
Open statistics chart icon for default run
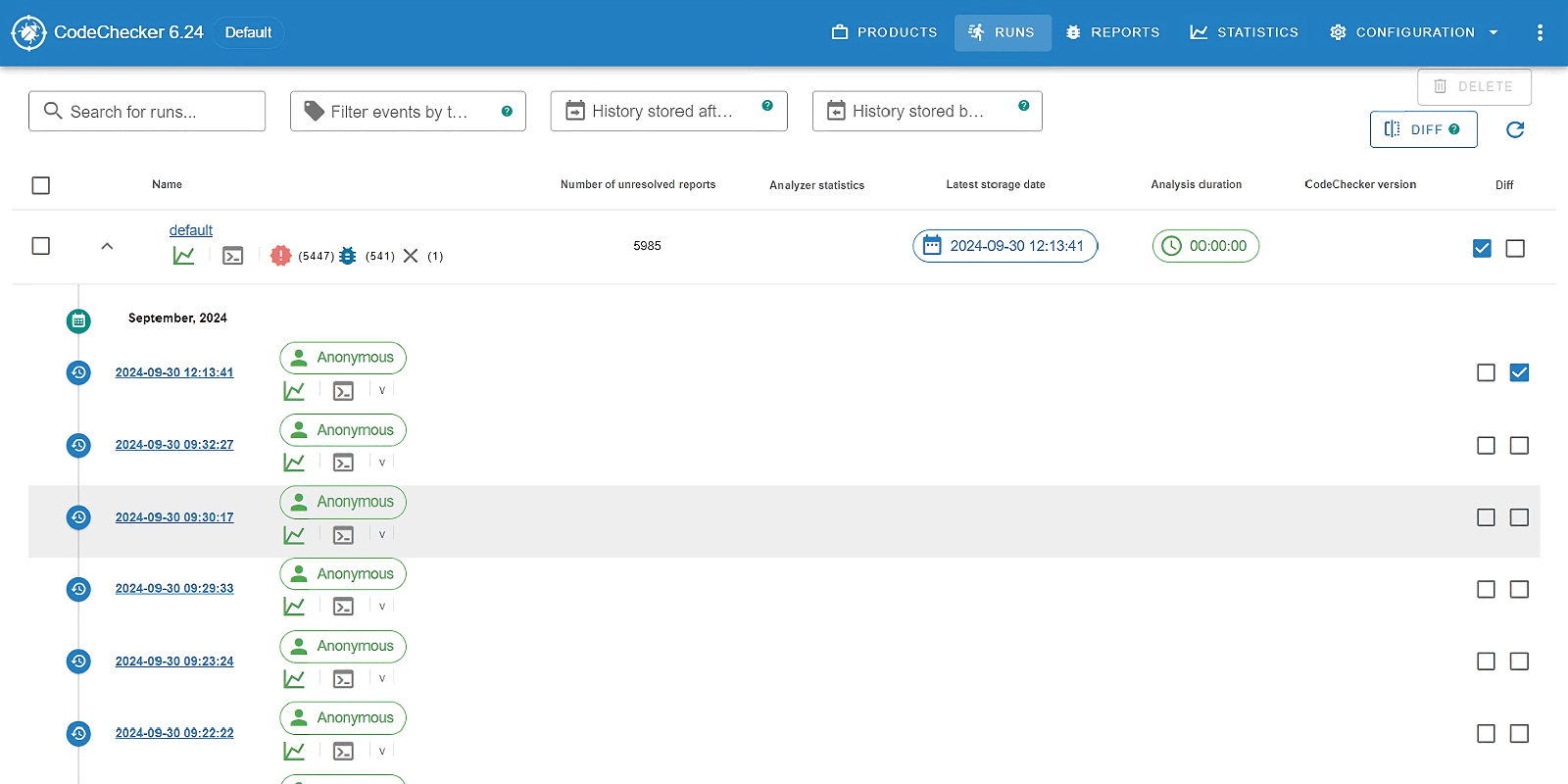coord(183,256)
